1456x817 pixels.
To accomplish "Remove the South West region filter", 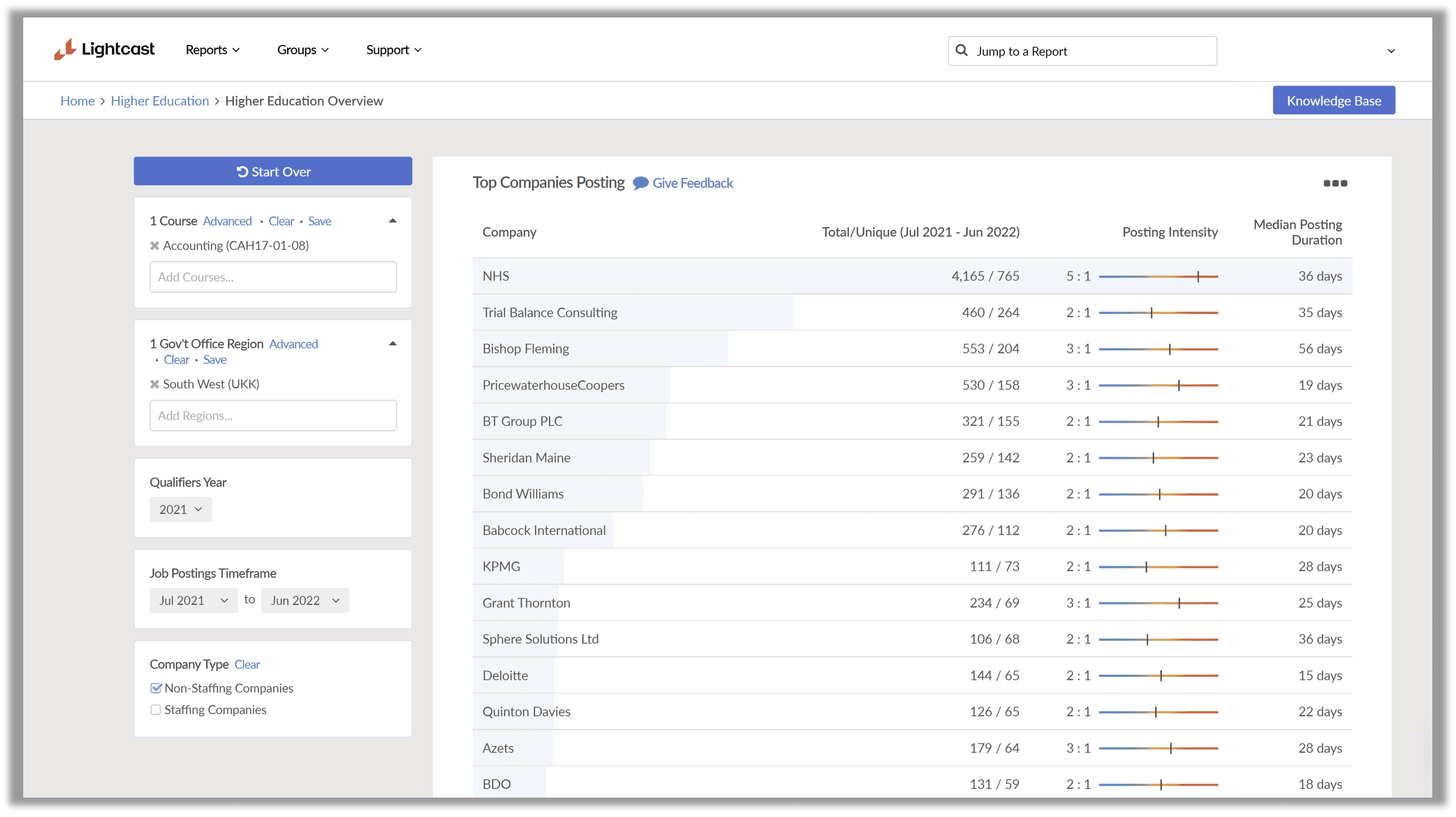I will point(154,384).
